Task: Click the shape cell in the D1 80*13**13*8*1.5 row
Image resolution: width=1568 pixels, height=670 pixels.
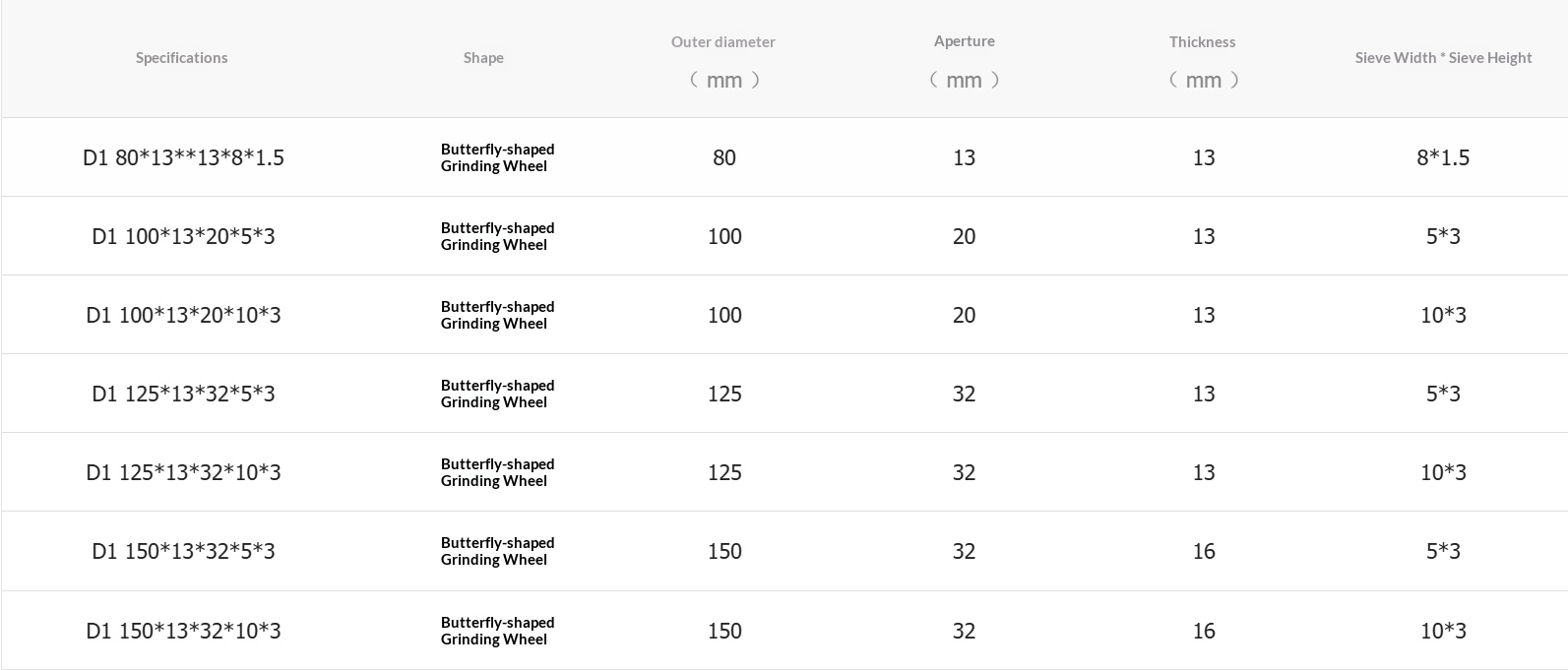Action: tap(497, 157)
